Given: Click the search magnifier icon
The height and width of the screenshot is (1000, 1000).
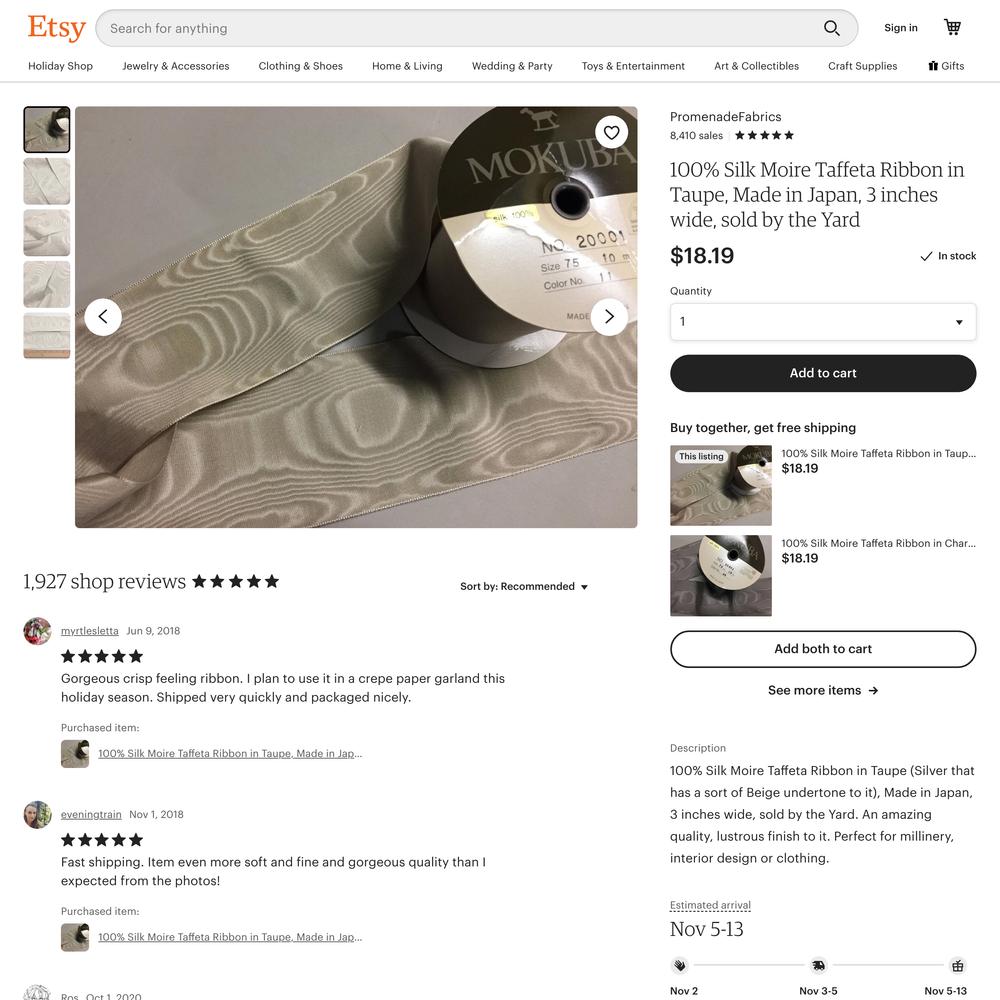Looking at the screenshot, I should click(831, 28).
